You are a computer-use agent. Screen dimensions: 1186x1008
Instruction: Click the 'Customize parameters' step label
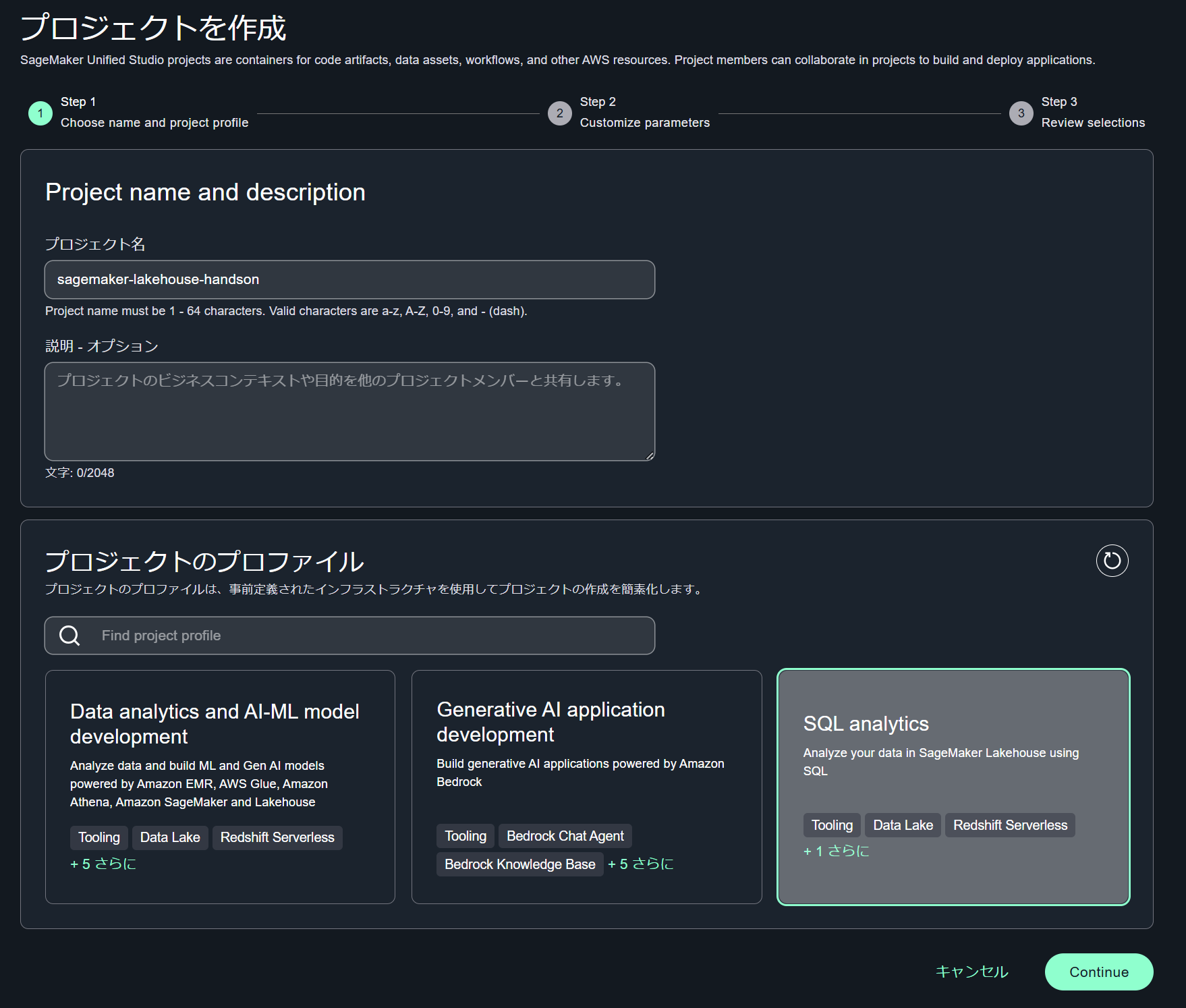(645, 123)
